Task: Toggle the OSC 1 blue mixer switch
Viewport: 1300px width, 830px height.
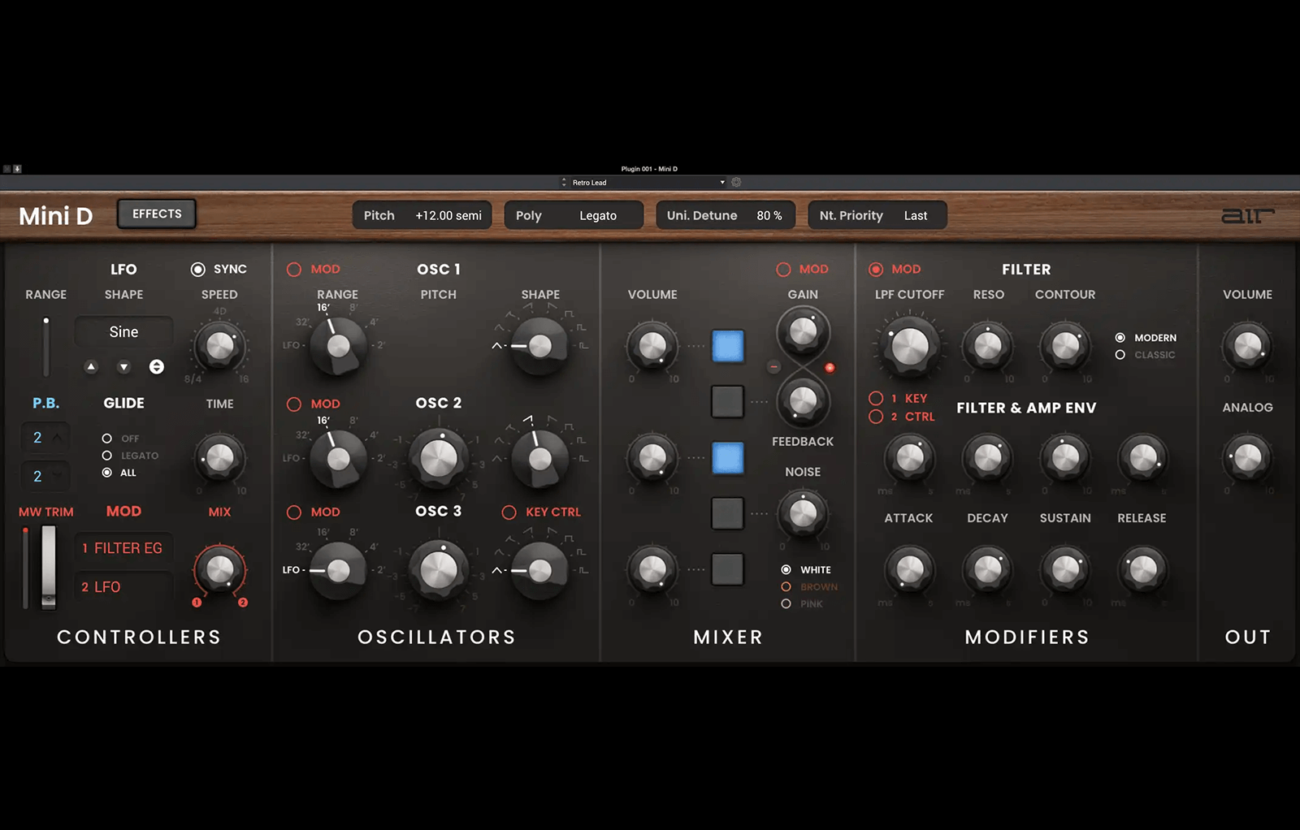Action: pyautogui.click(x=728, y=346)
